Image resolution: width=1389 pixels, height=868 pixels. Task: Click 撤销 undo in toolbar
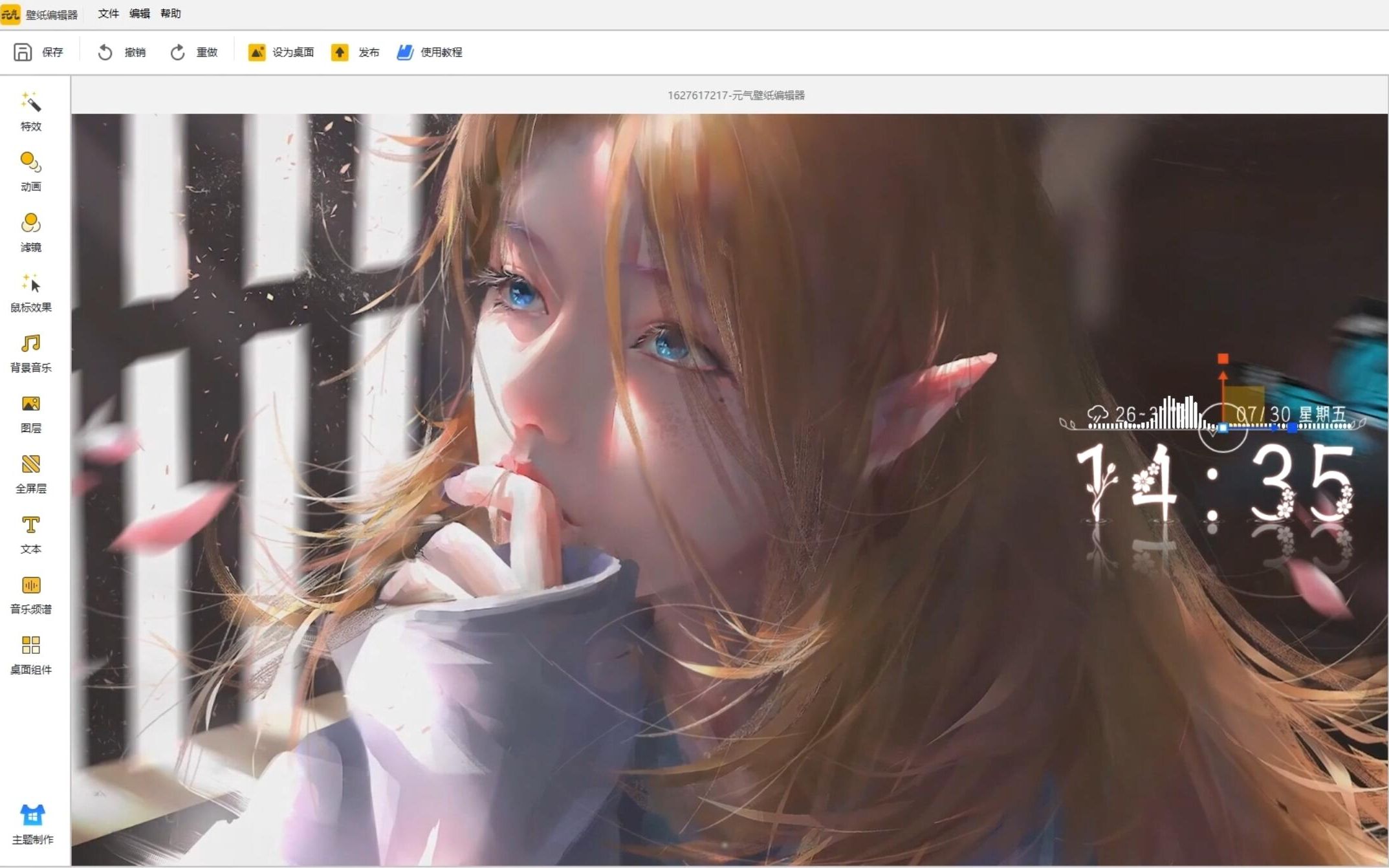click(122, 52)
